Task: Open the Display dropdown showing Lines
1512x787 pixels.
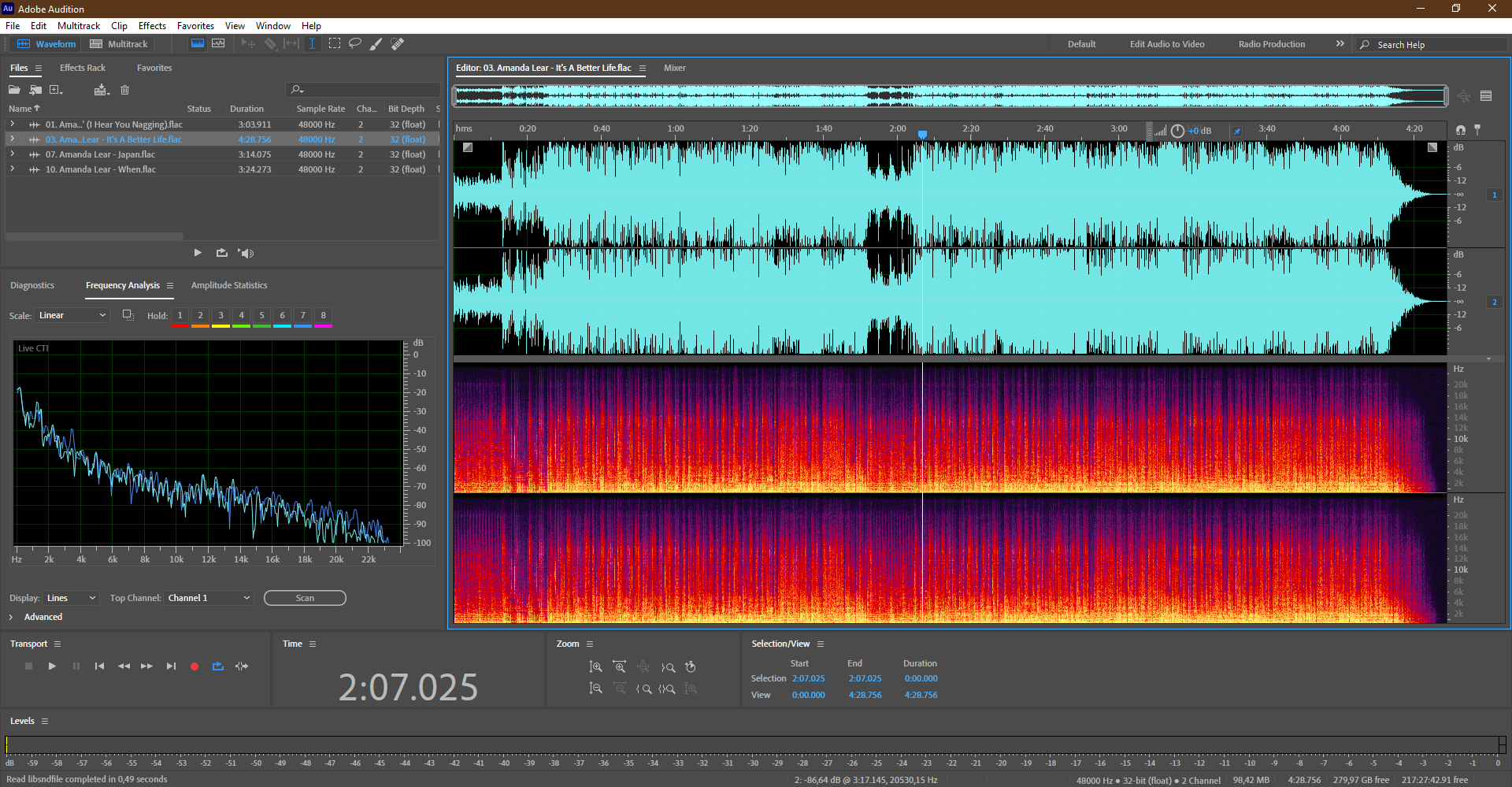Action: click(x=71, y=598)
